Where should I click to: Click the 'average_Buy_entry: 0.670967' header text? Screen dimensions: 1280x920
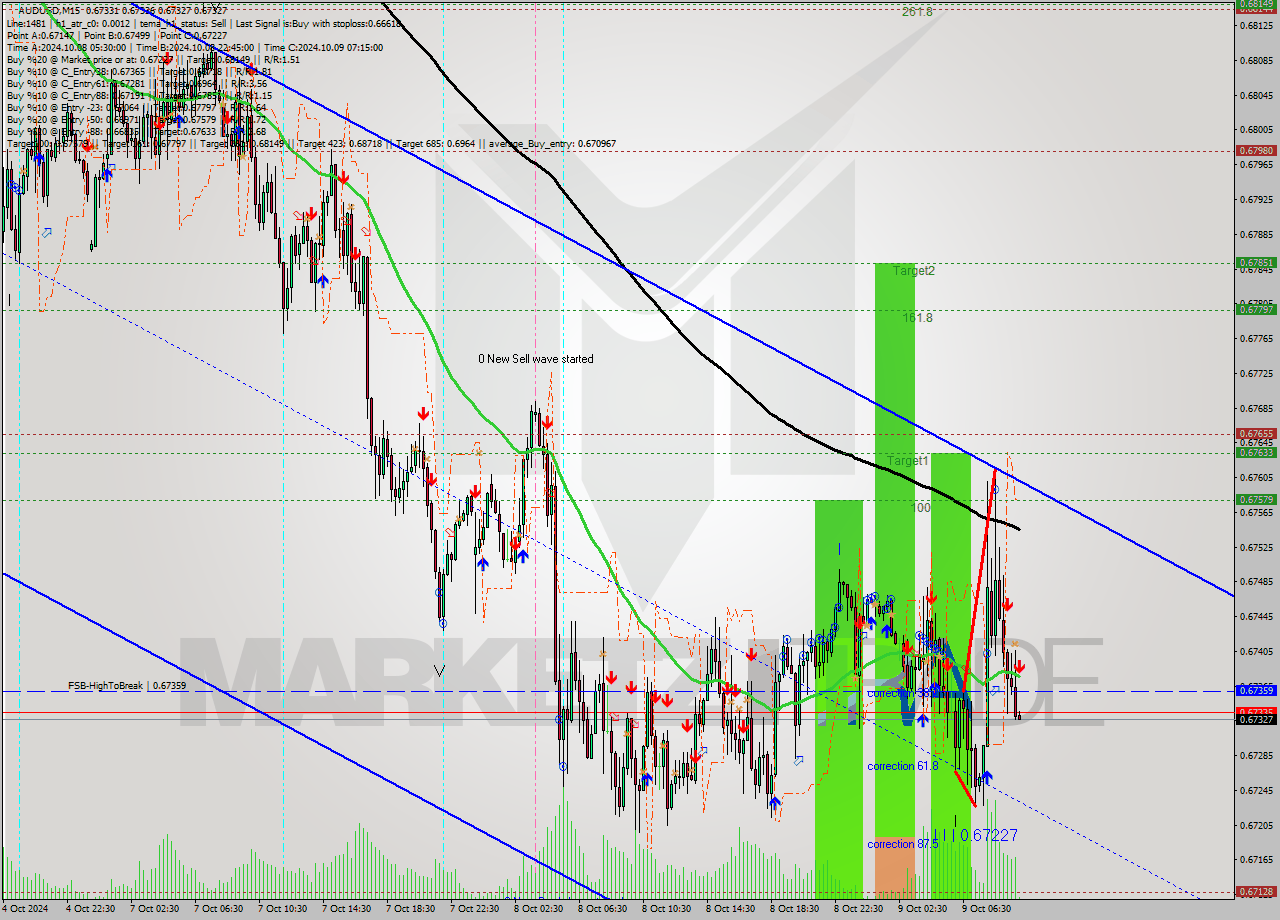552,144
